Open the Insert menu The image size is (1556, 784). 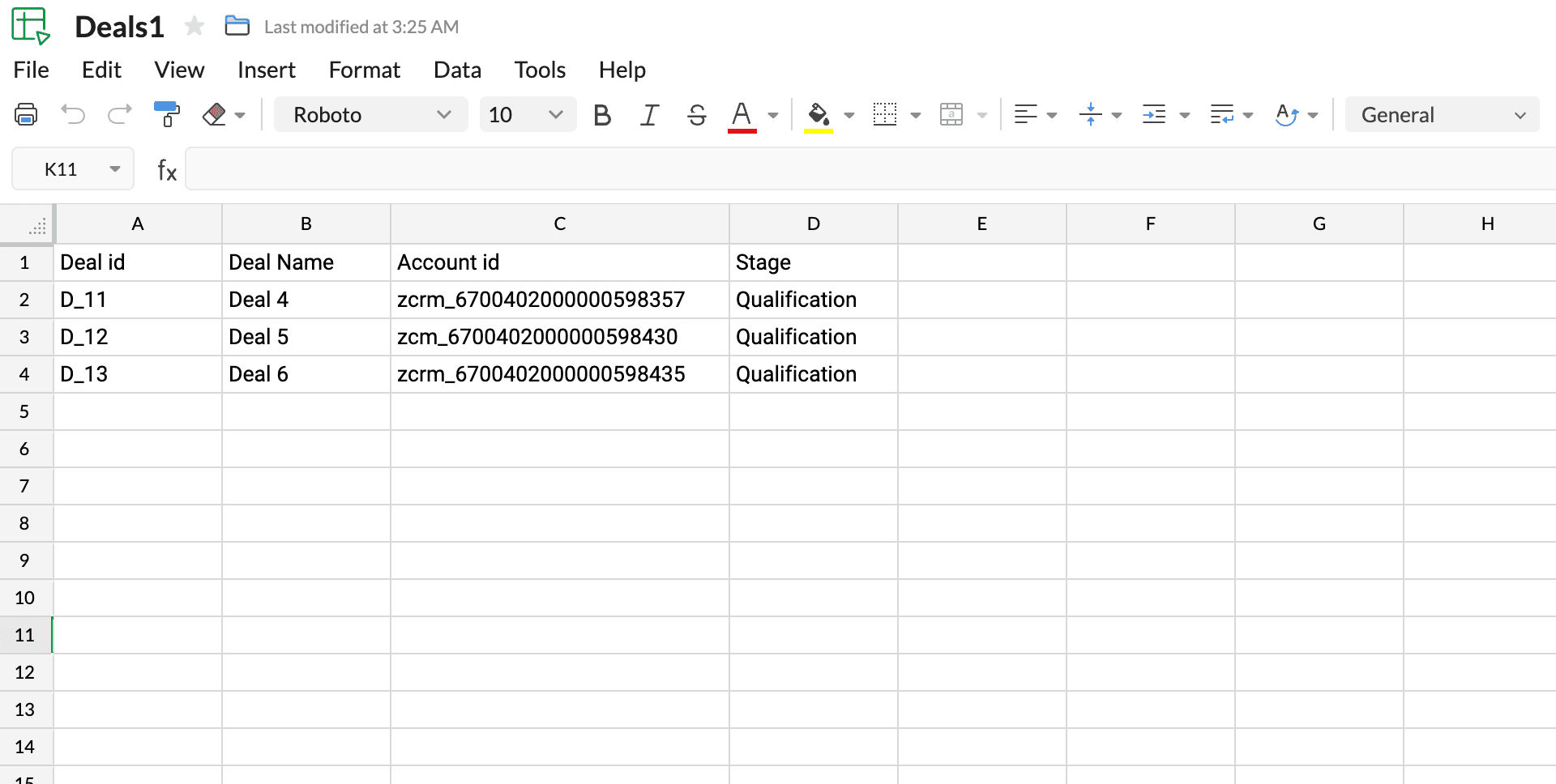[x=267, y=70]
